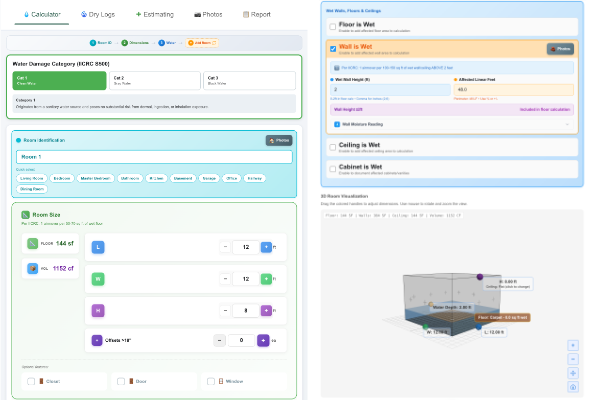Decrease room width with the minus button
Viewport: 600px width, 400px height.
[x=225, y=278]
